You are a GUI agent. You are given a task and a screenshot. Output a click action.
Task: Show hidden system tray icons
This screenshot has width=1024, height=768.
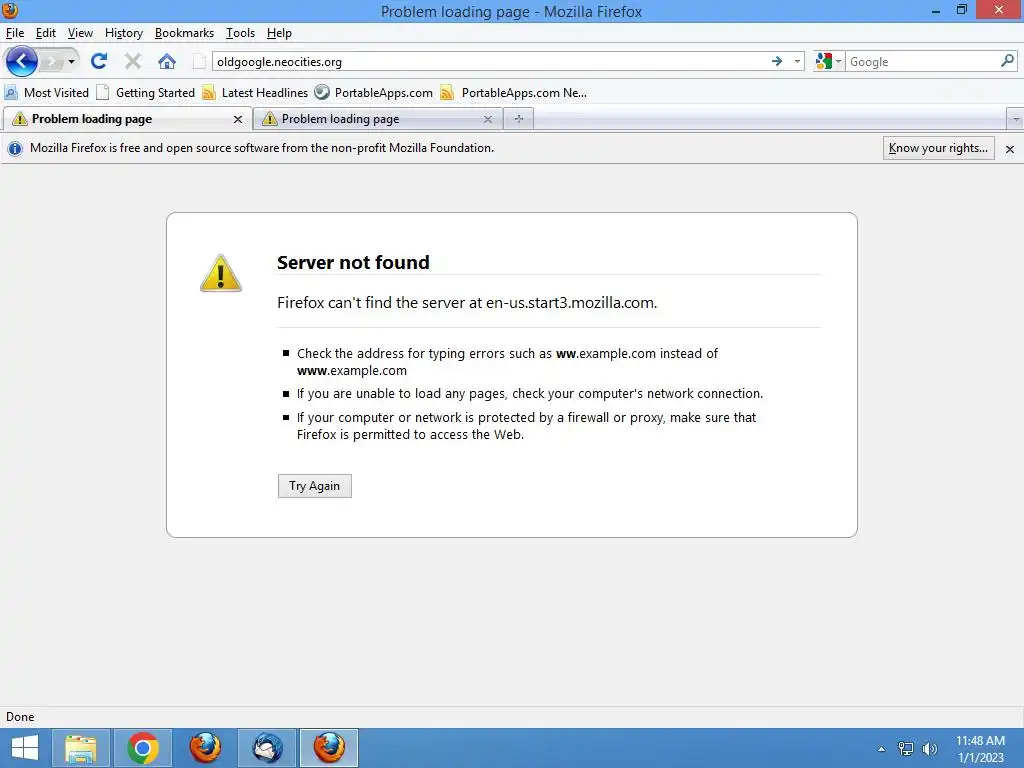[x=882, y=749]
